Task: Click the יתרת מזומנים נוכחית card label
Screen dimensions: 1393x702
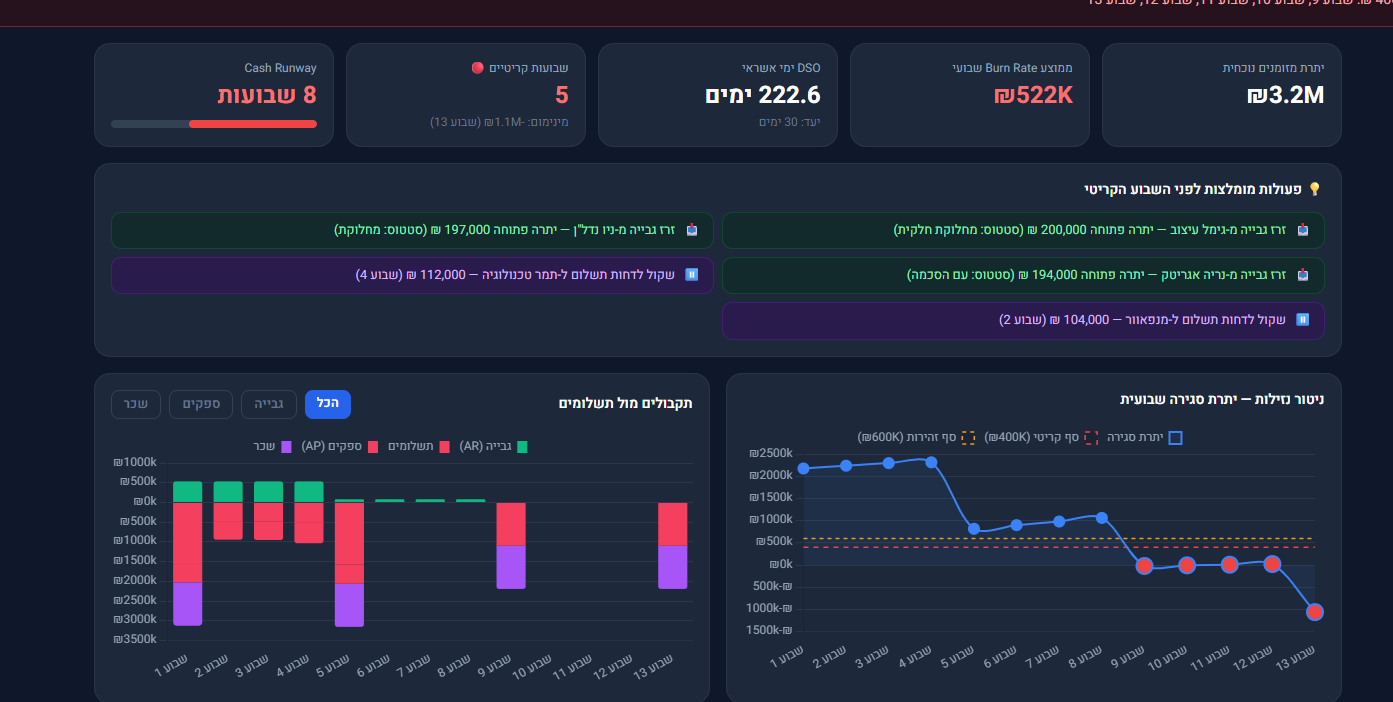Action: point(1274,68)
